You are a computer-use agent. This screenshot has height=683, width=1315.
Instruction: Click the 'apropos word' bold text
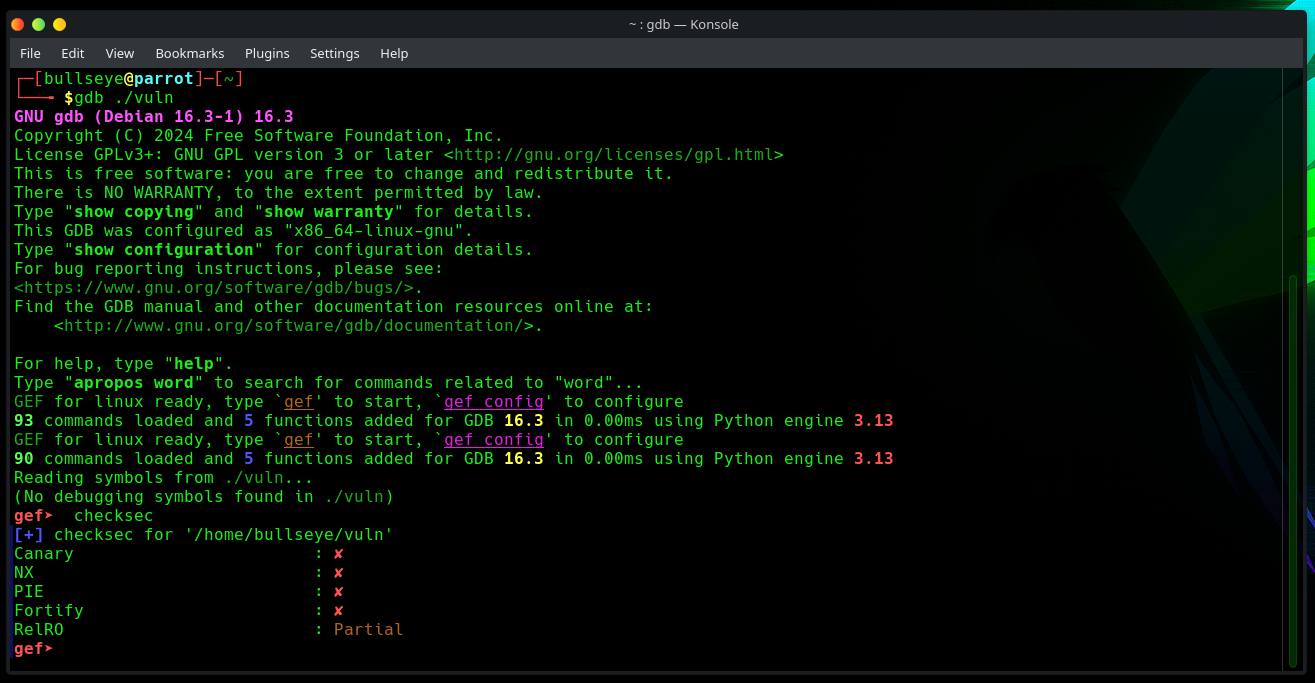(x=134, y=383)
